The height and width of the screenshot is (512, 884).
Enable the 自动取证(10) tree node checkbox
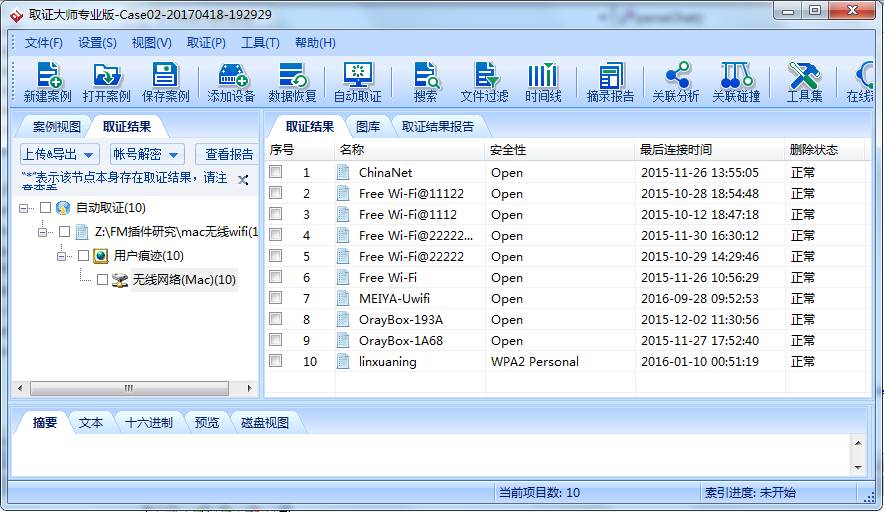tap(45, 208)
